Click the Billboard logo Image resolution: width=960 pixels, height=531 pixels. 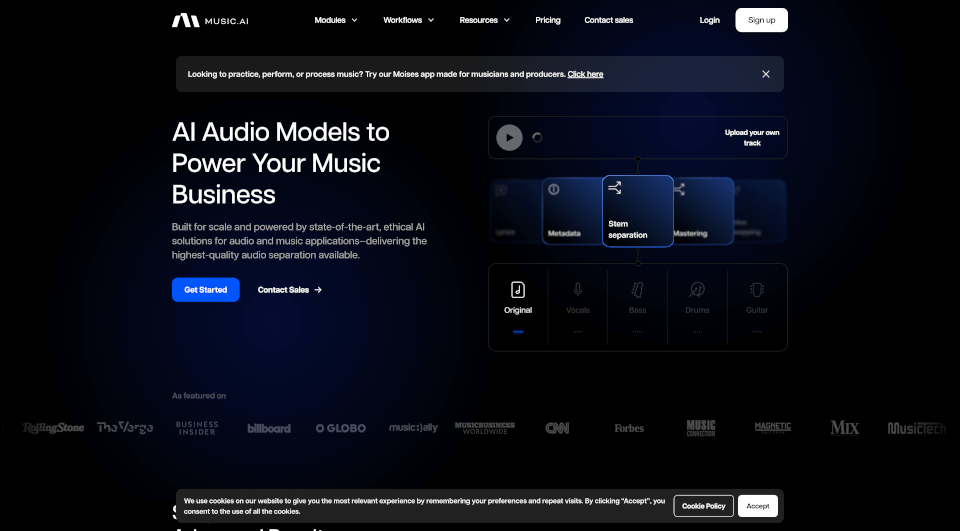click(269, 428)
